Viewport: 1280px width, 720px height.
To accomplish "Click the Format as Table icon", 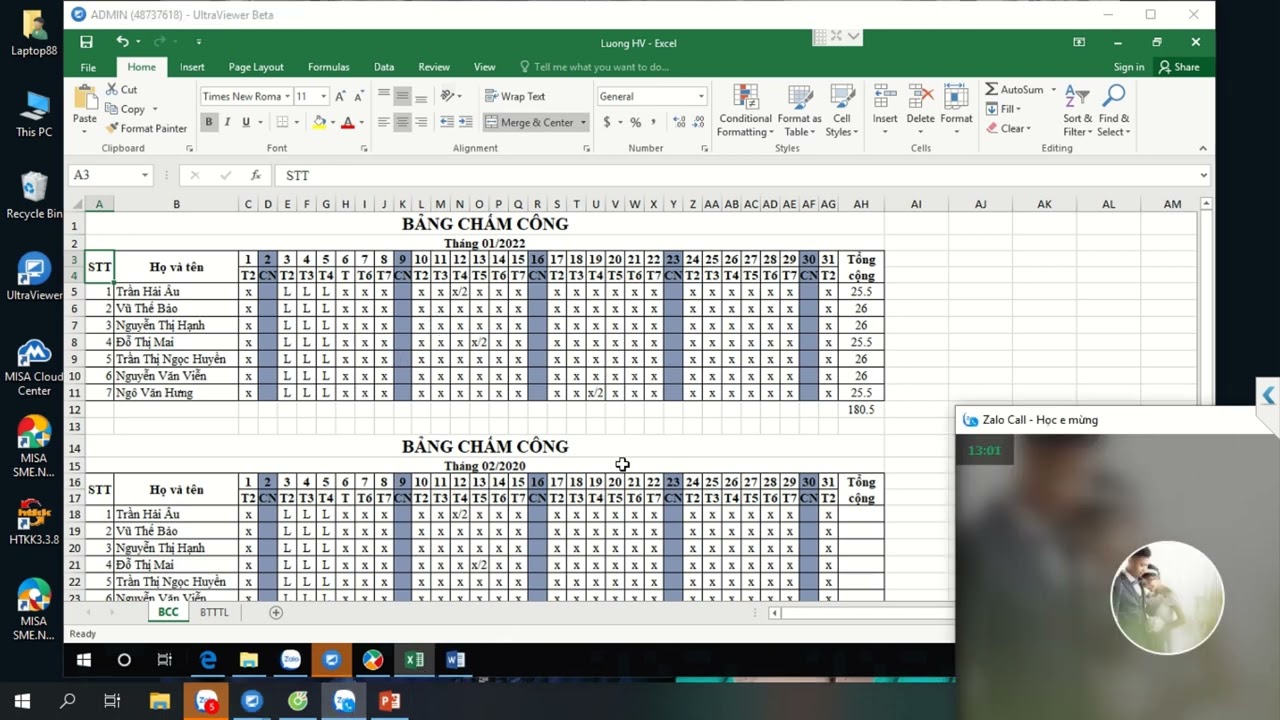I will (x=799, y=110).
